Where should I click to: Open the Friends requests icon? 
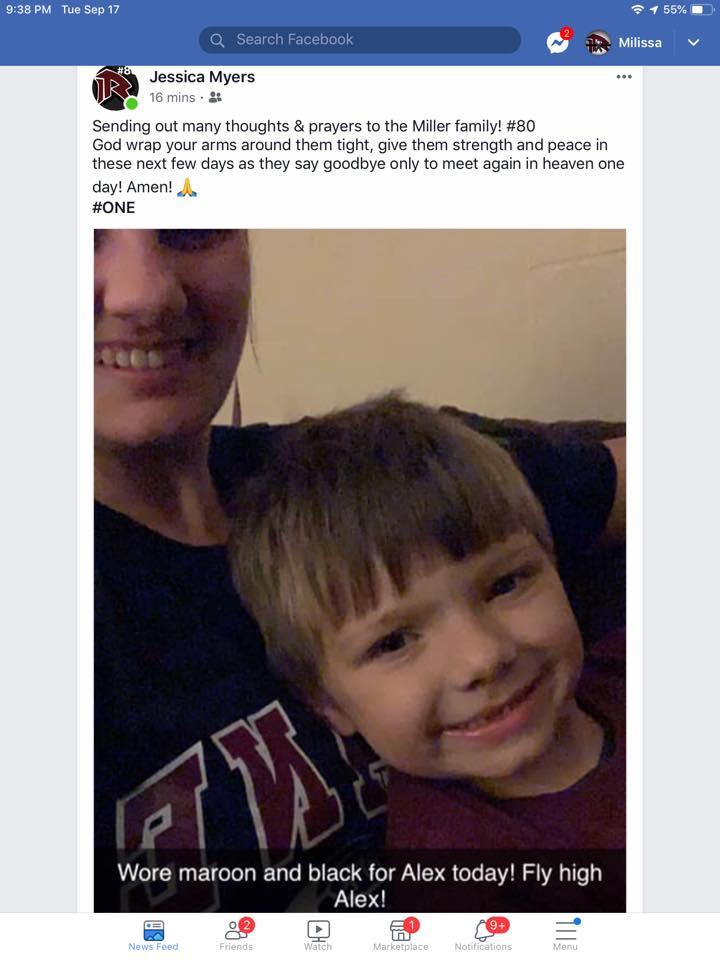tap(236, 934)
